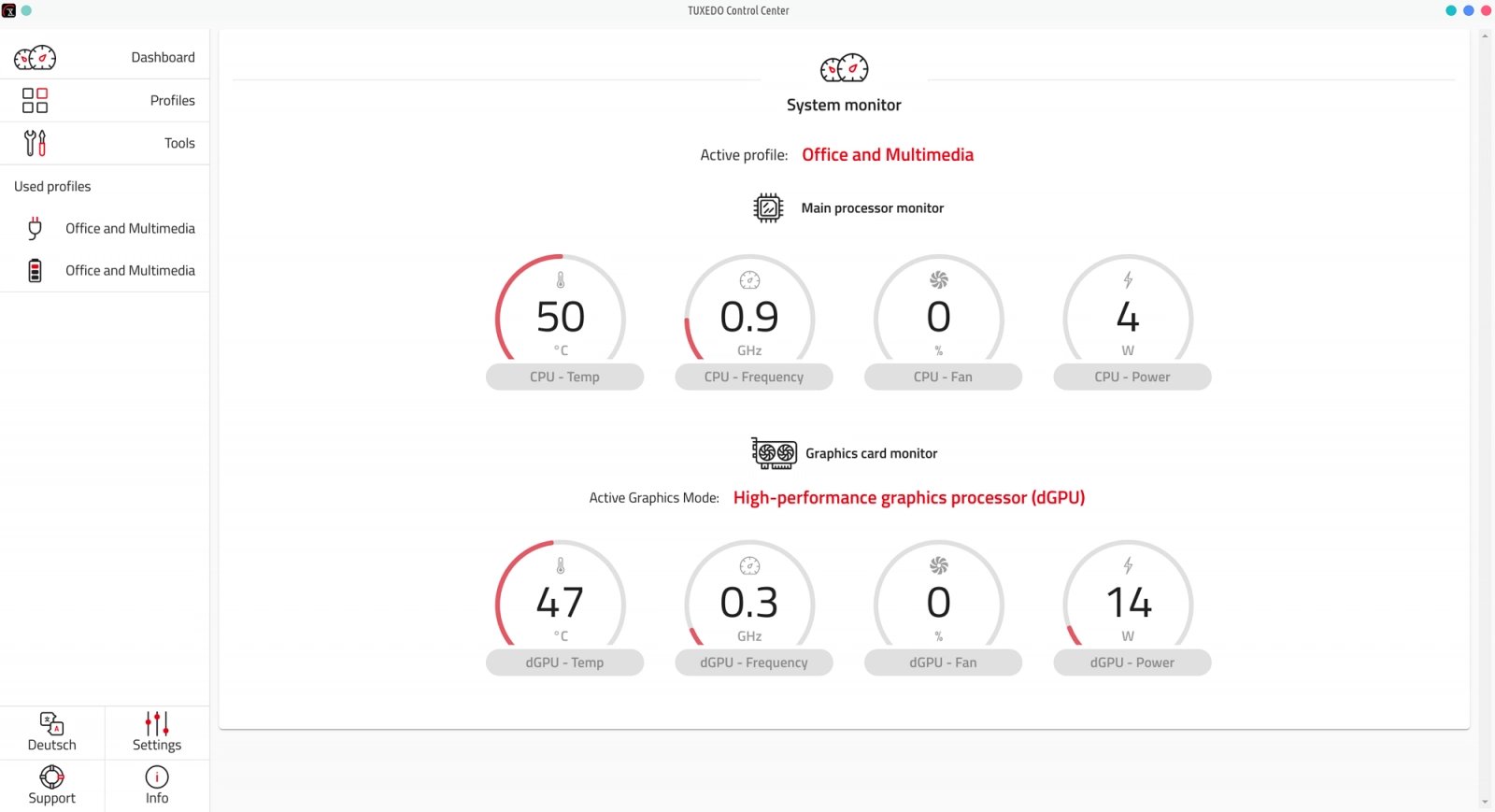Click the Settings sliders icon
The image size is (1495, 812).
(x=157, y=723)
